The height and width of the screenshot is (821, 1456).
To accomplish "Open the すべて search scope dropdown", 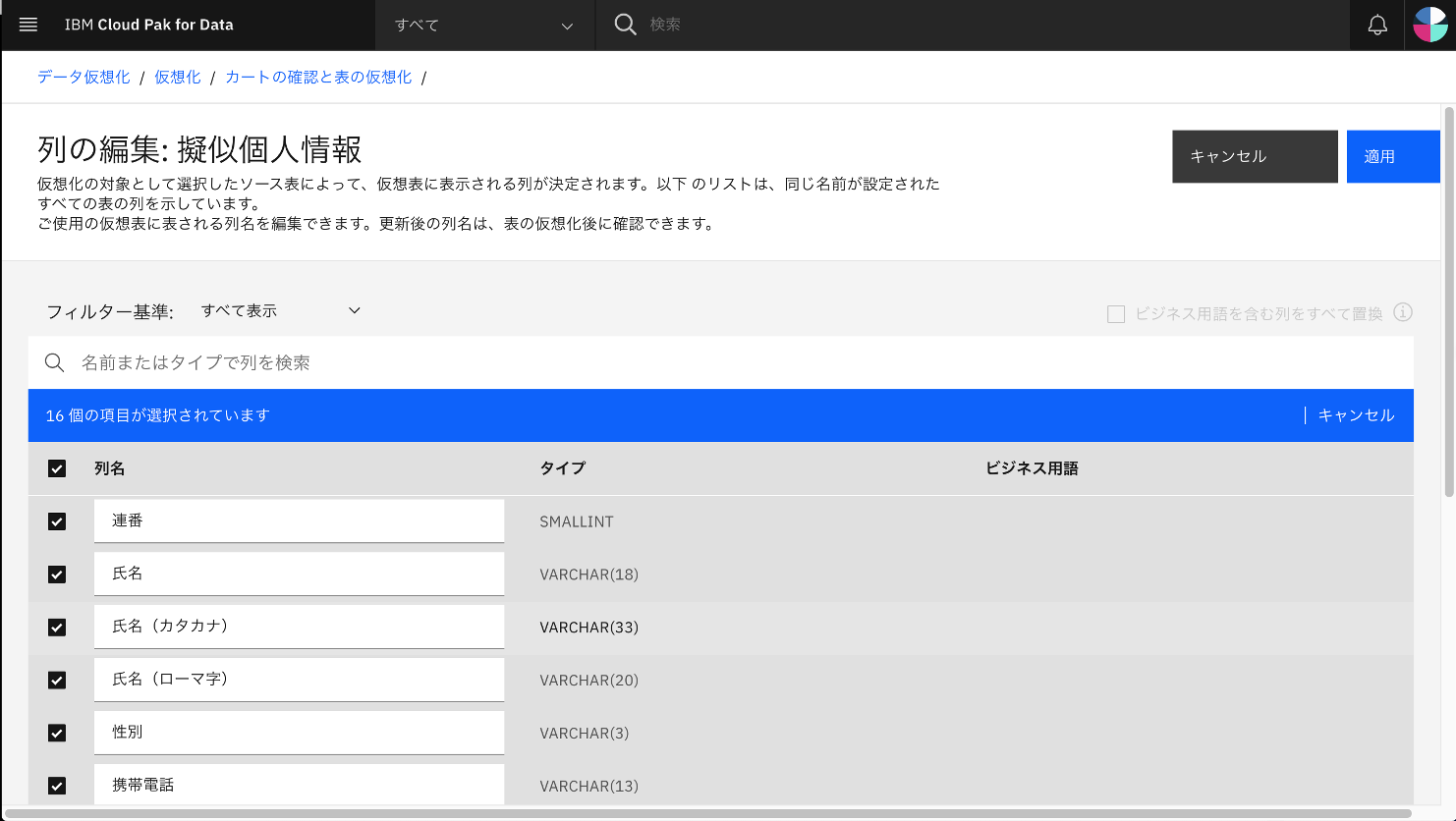I will point(484,25).
